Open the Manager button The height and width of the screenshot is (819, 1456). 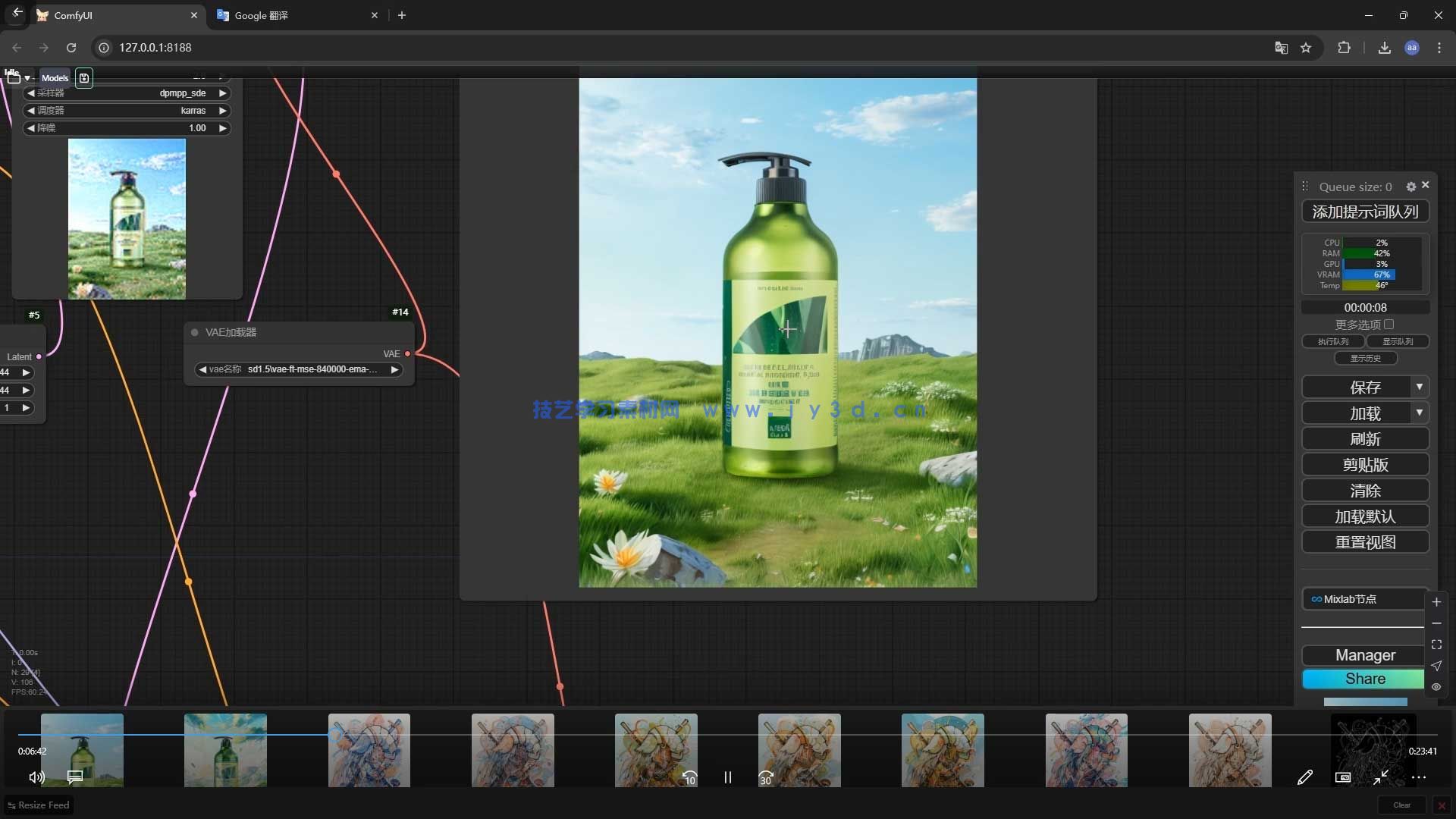[x=1365, y=655]
